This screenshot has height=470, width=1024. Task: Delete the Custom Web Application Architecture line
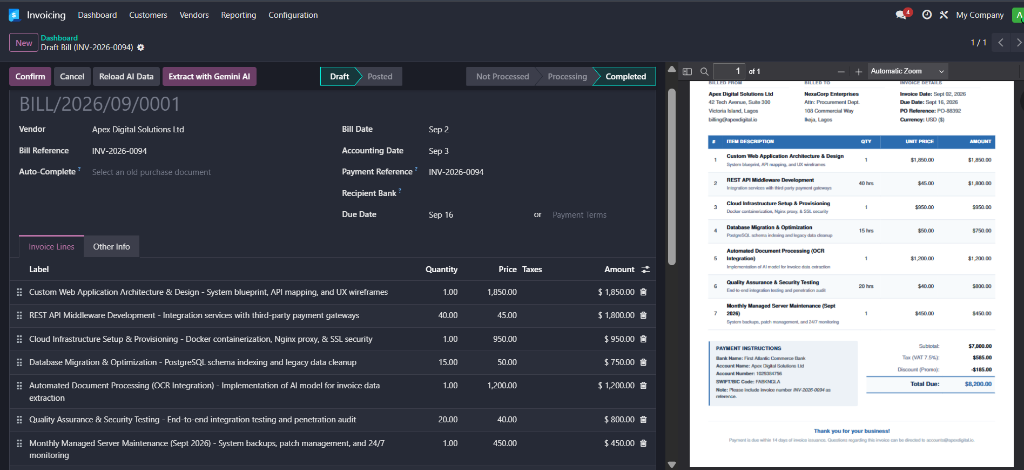point(643,292)
